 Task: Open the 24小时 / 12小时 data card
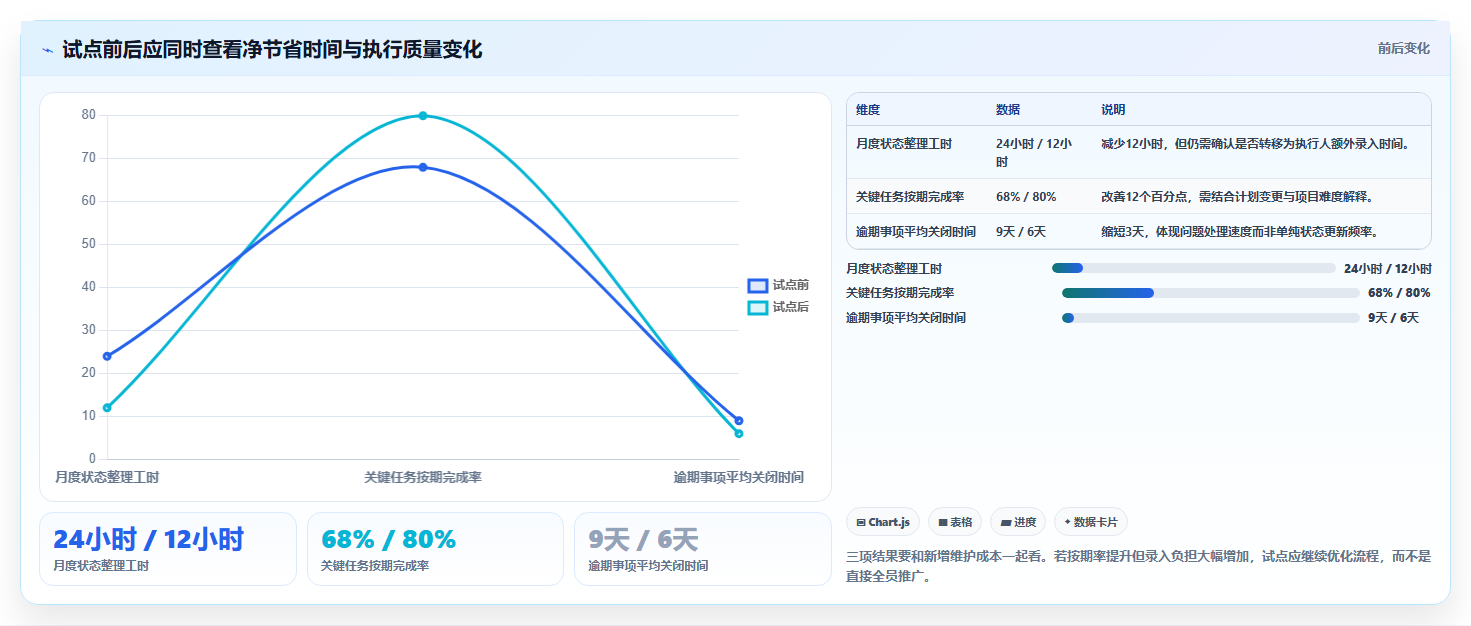(x=168, y=549)
